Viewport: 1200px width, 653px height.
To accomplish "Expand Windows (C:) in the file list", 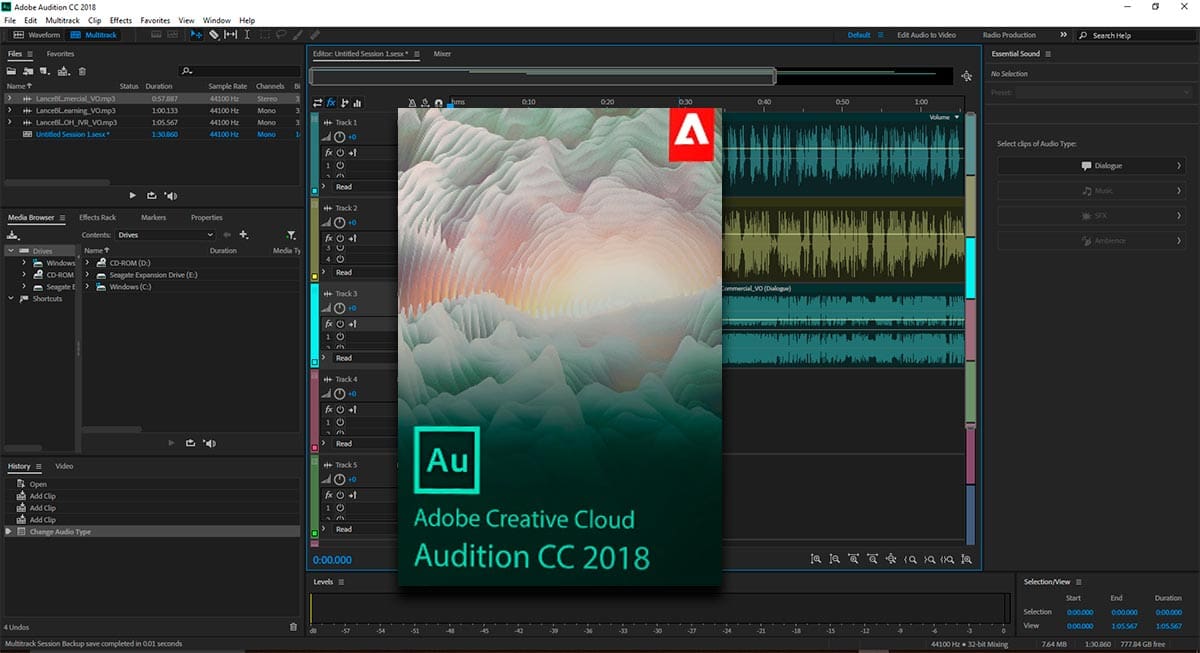I will pyautogui.click(x=87, y=286).
